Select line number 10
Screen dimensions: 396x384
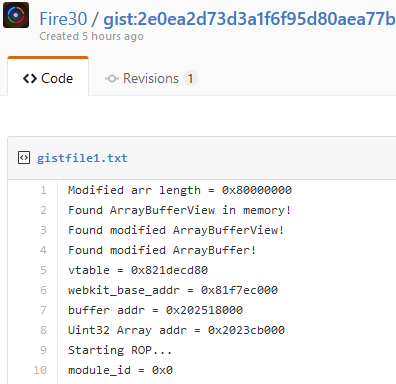pos(40,370)
